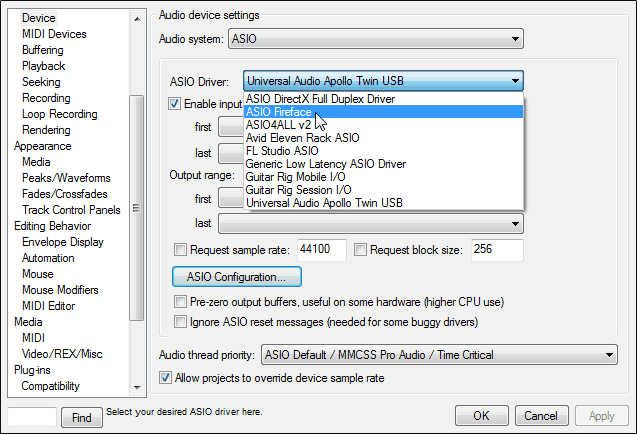Screen dimensions: 637x434
Task: Enable Request block size checkbox
Action: [x=360, y=250]
